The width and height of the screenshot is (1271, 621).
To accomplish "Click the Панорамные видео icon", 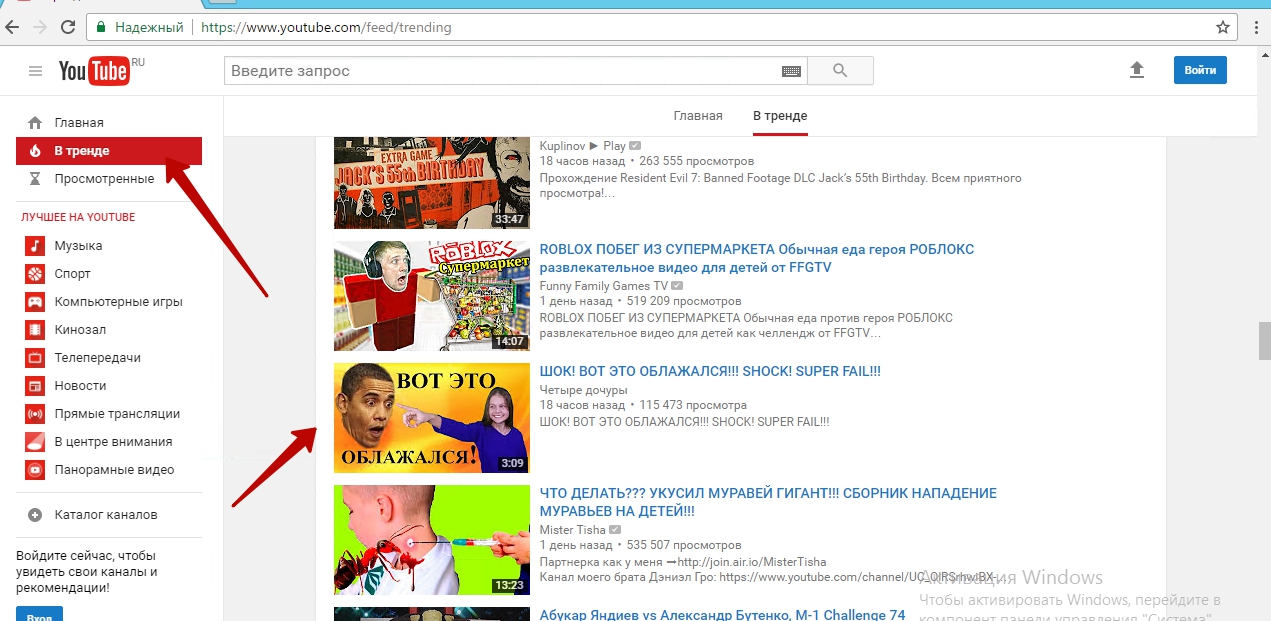I will point(35,470).
